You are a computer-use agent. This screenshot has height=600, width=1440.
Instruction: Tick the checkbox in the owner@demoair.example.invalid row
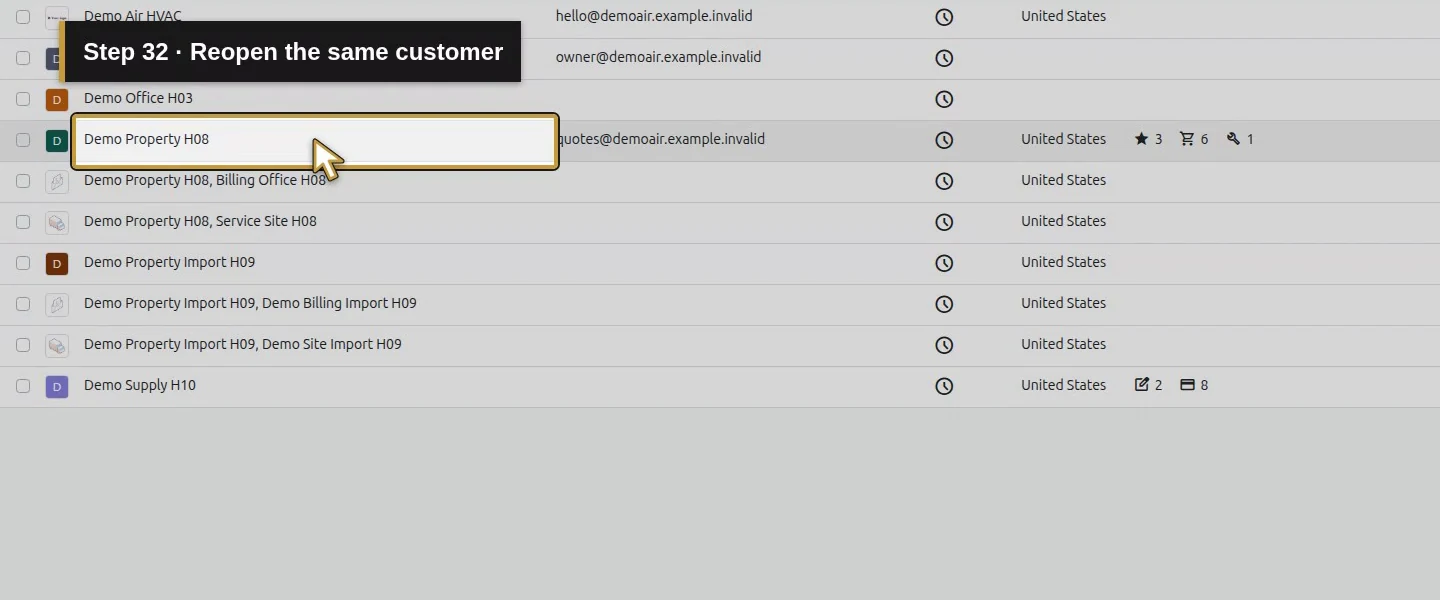[x=23, y=58]
